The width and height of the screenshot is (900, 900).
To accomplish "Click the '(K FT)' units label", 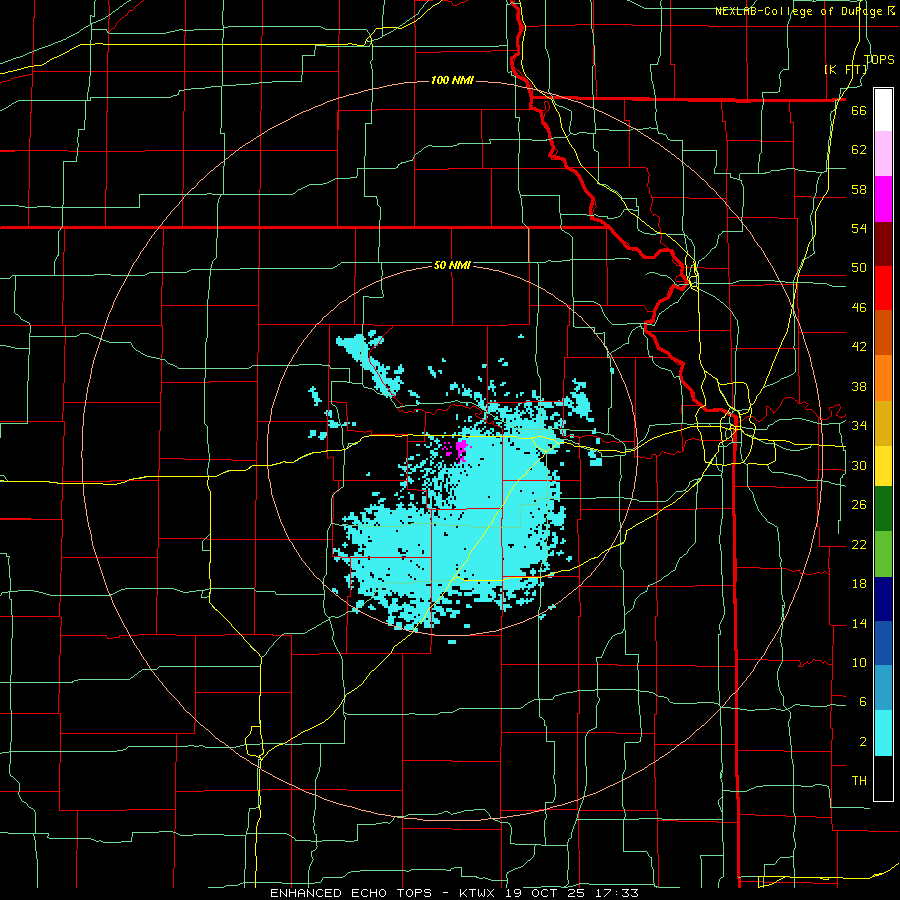I will click(846, 70).
